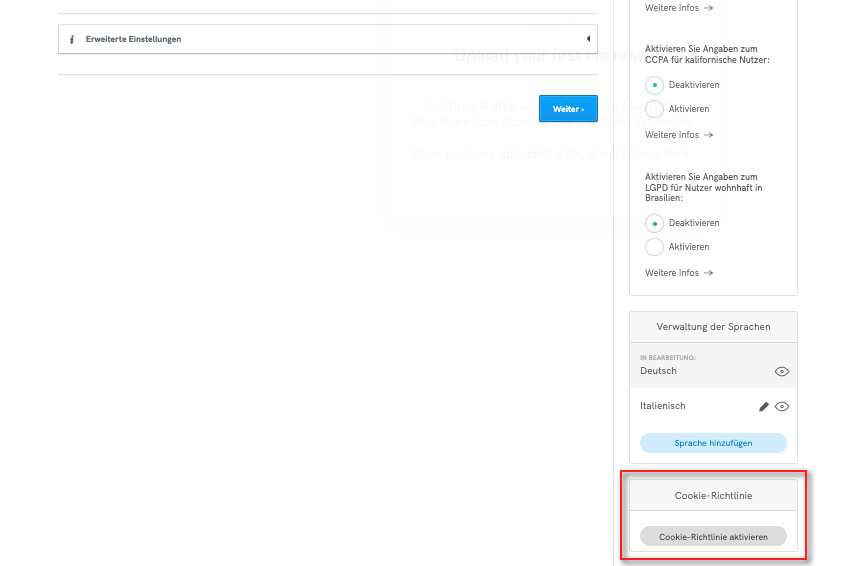Viewport: 841px width, 566px height.
Task: Click the Erweiterte Einstellungen label text
Action: [x=133, y=39]
